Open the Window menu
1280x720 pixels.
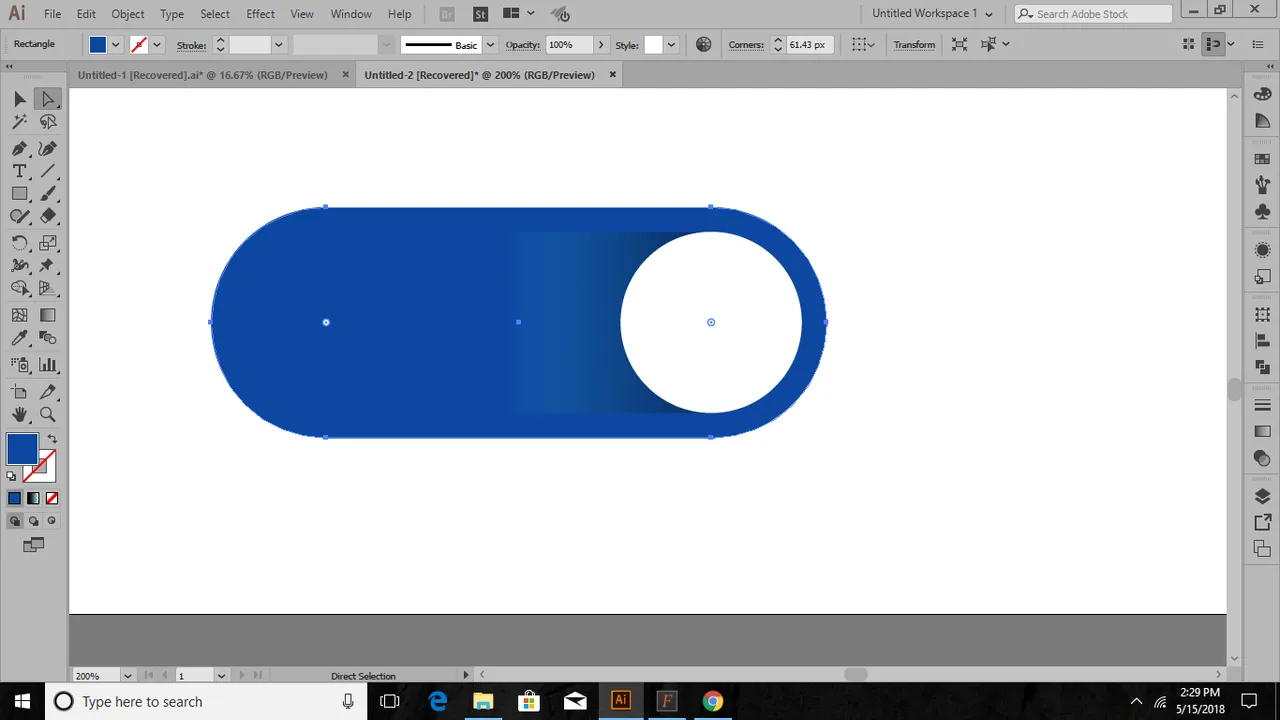(x=351, y=14)
